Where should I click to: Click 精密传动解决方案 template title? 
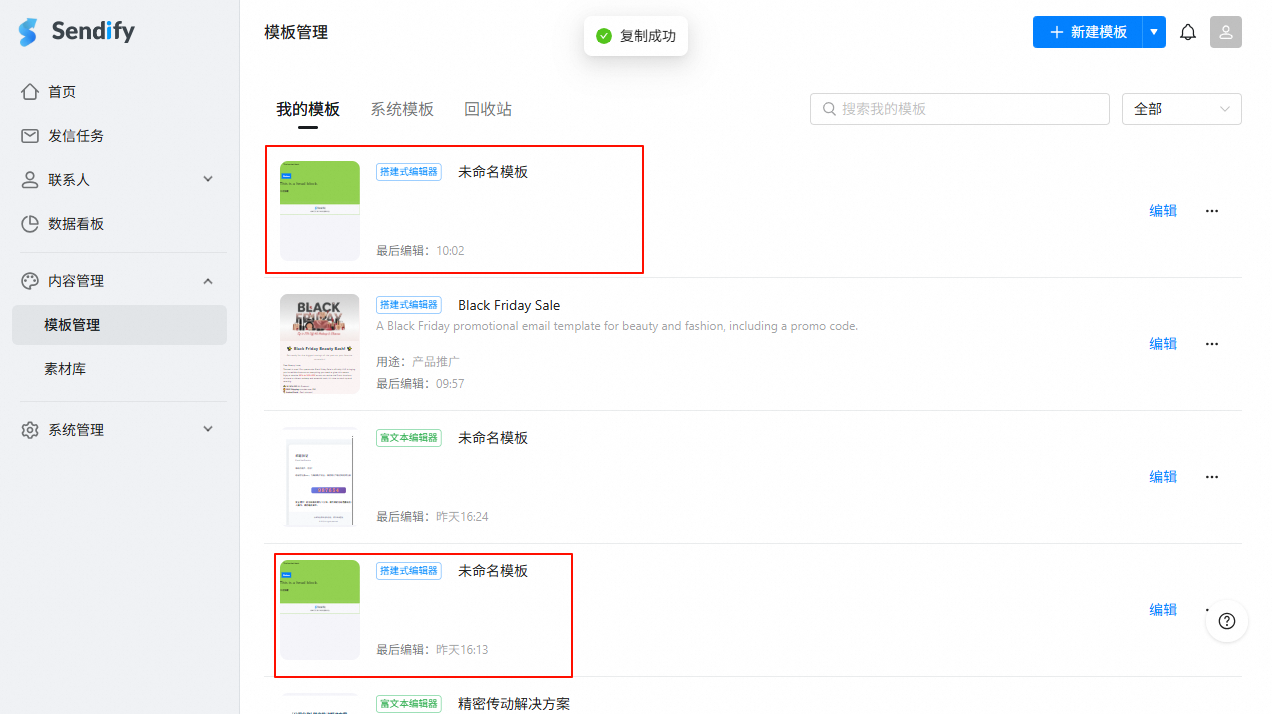pos(514,704)
